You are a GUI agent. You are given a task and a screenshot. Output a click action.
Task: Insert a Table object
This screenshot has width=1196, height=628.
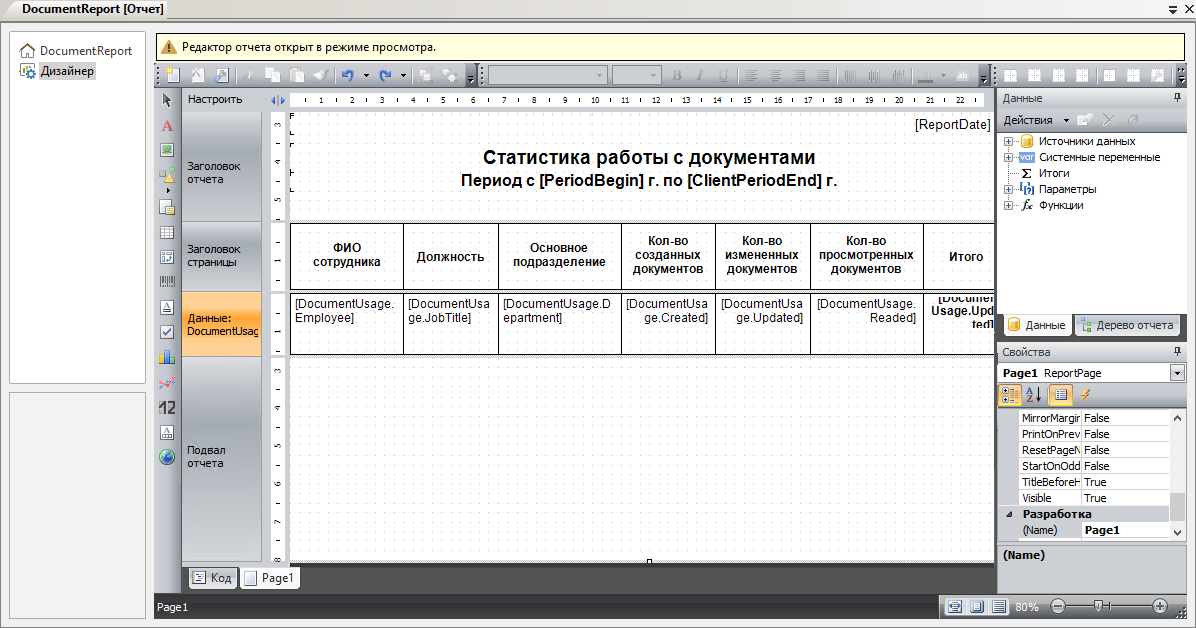(167, 232)
